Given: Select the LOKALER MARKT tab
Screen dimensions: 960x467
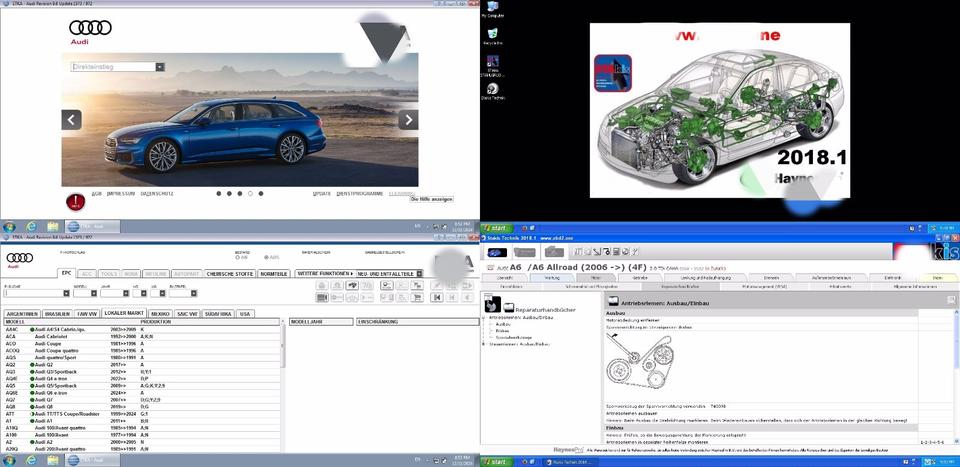Looking at the screenshot, I should click(124, 313).
